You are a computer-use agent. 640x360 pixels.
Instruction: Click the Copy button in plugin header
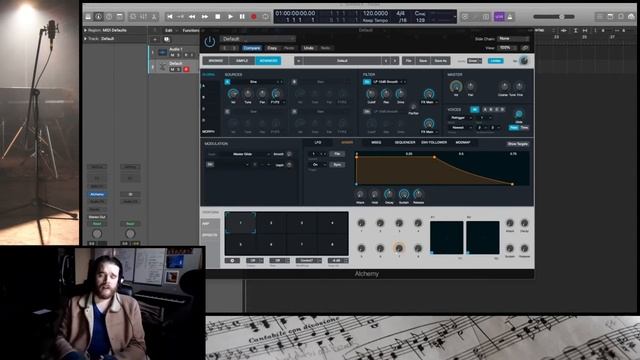[x=272, y=48]
